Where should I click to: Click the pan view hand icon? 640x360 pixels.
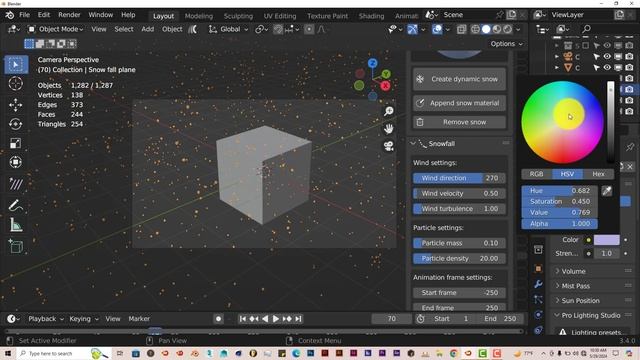389,129
